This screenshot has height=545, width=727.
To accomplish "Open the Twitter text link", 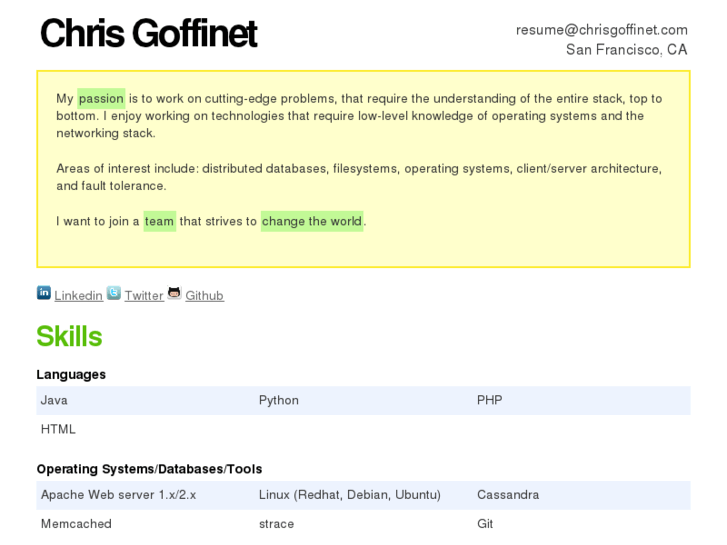I will click(144, 296).
